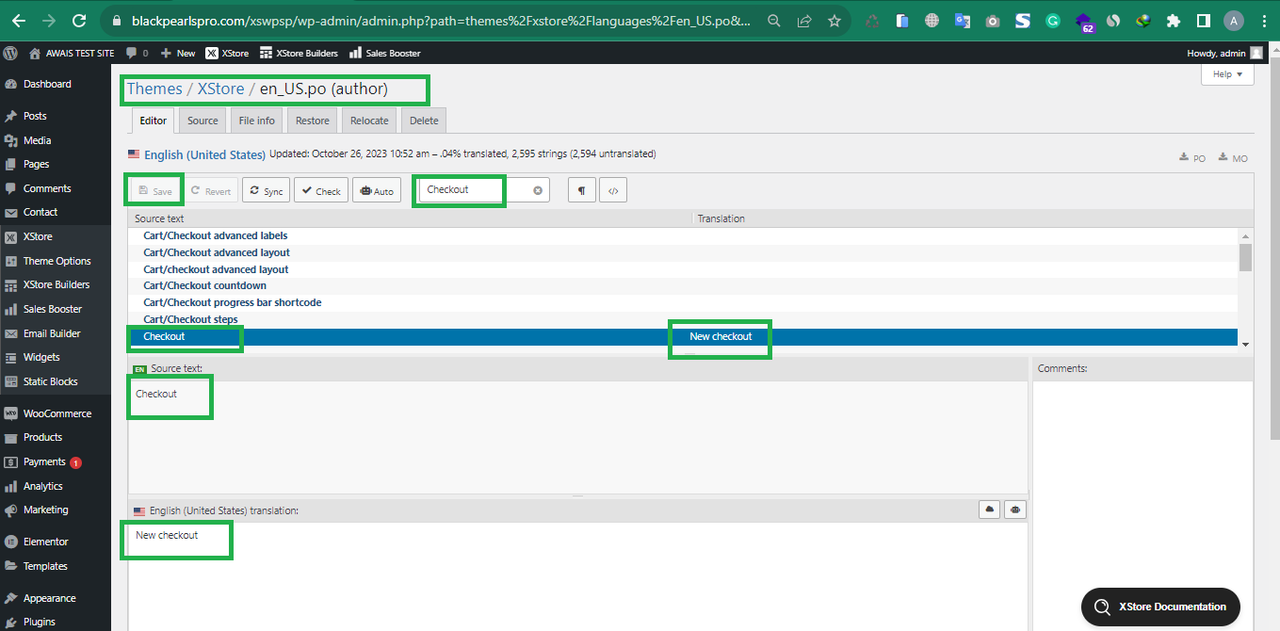Open Dashboard in sidebar
Viewport: 1280px width, 631px height.
click(47, 84)
